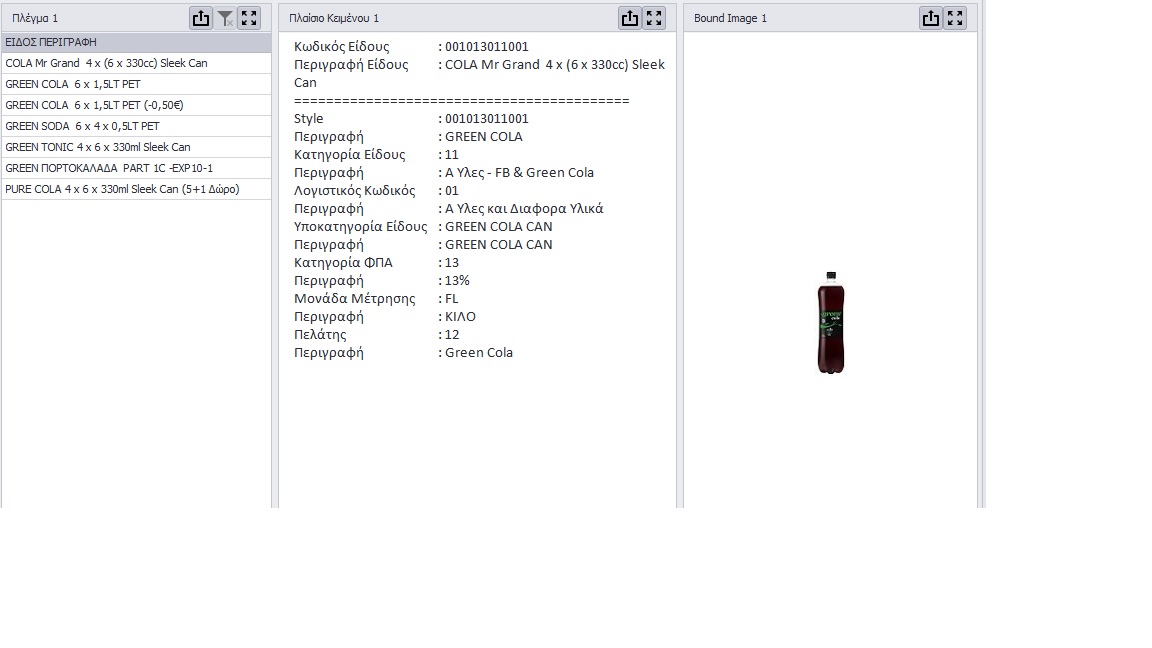Select row GREEN COLA 6 x 1,5LT PET

pos(137,84)
